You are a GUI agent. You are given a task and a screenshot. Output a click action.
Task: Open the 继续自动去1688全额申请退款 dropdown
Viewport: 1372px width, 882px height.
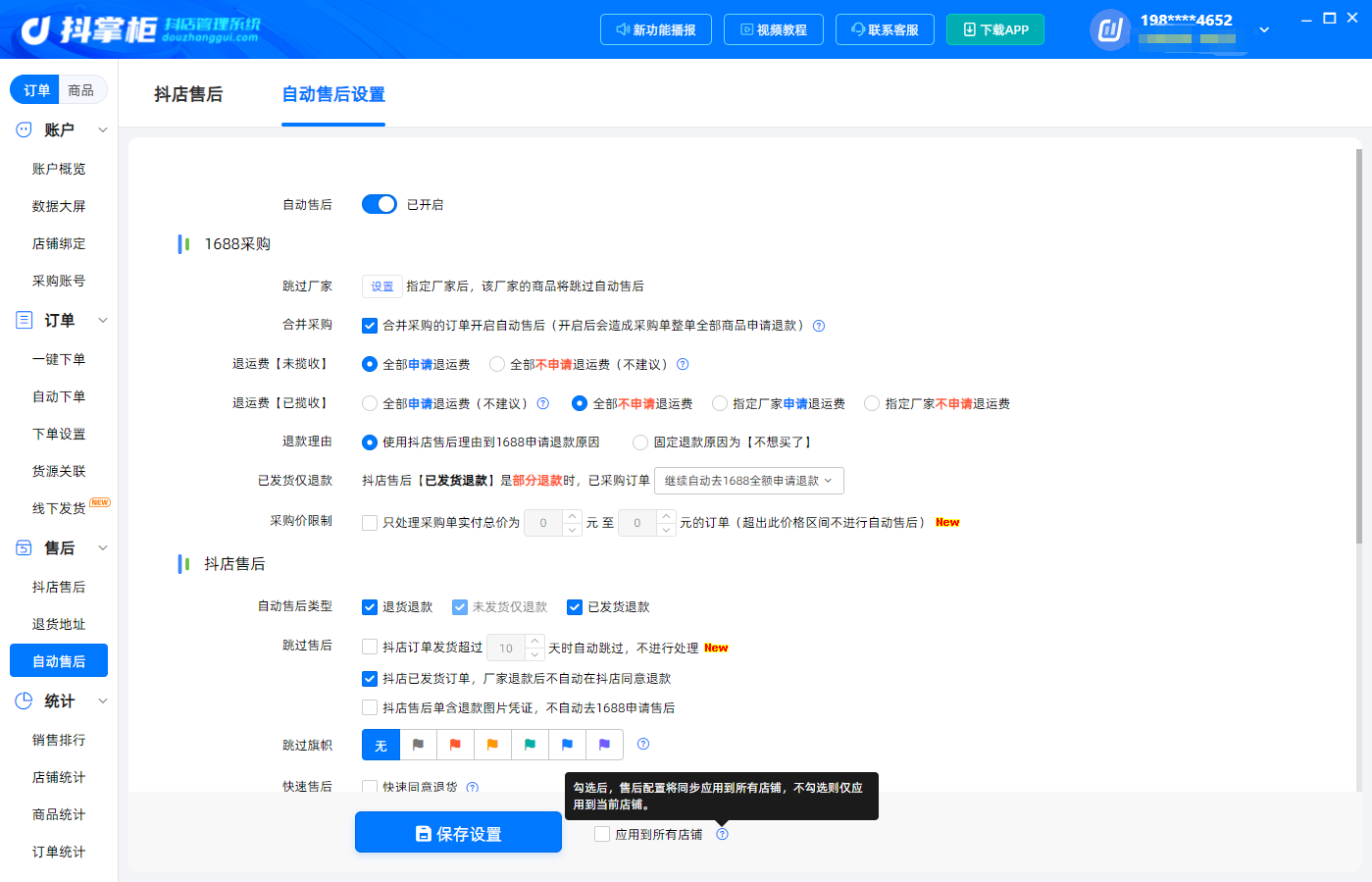tap(749, 481)
